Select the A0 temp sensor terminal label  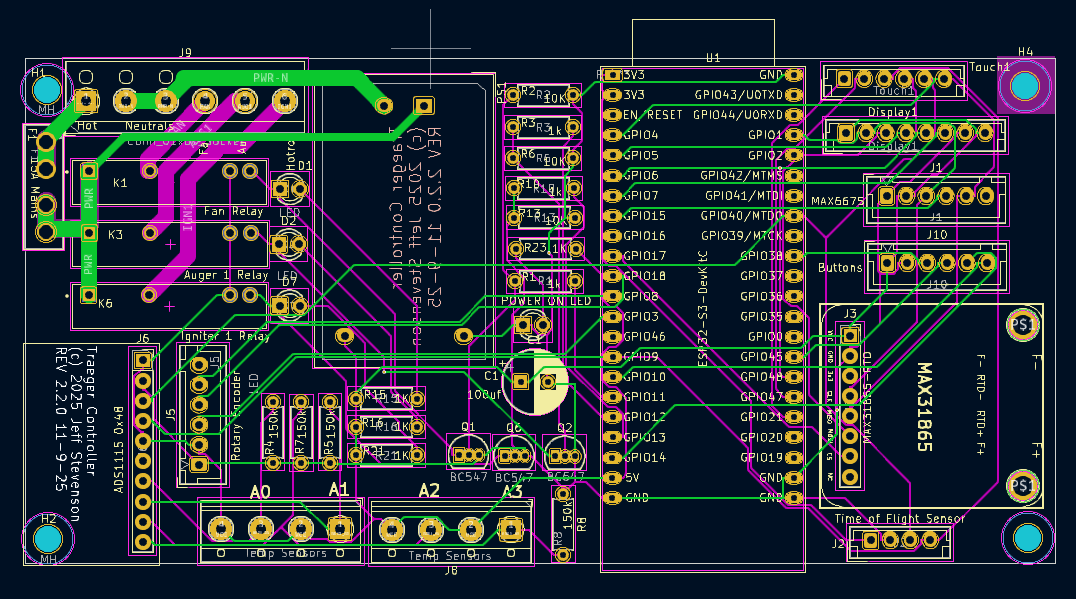coord(260,492)
